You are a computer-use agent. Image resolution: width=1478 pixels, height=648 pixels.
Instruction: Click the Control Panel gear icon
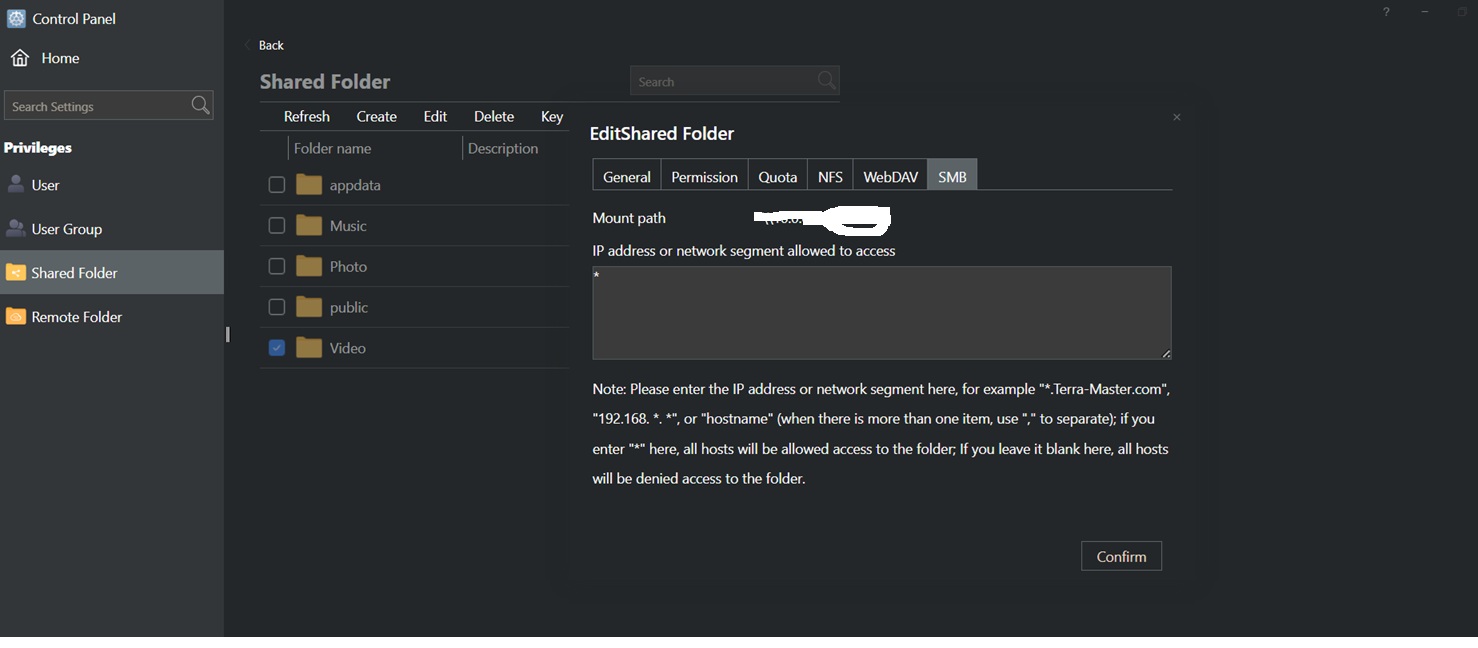coord(16,18)
